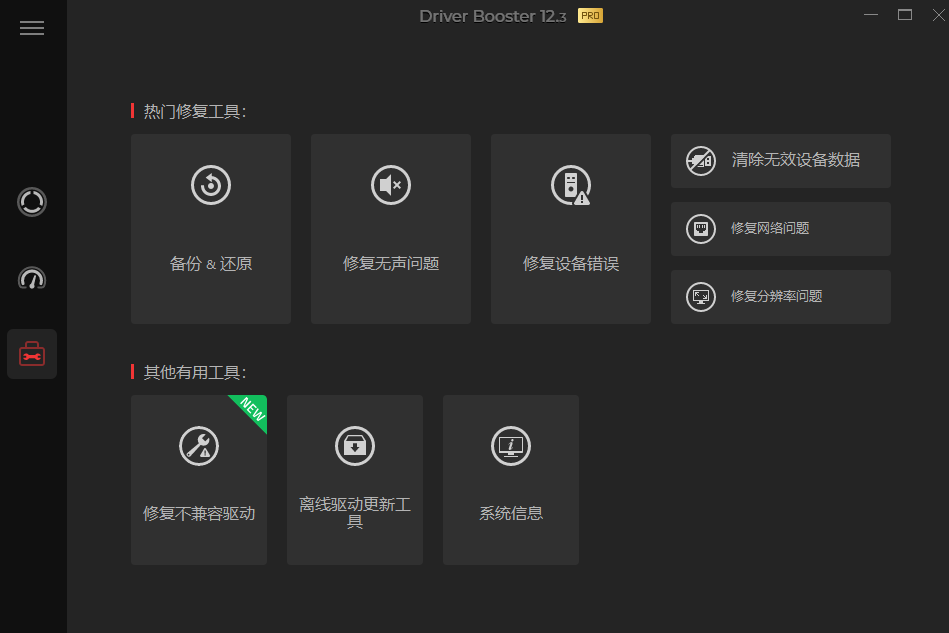Viewport: 949px width, 633px height.
Task: Click the PRO badge
Action: pos(590,16)
